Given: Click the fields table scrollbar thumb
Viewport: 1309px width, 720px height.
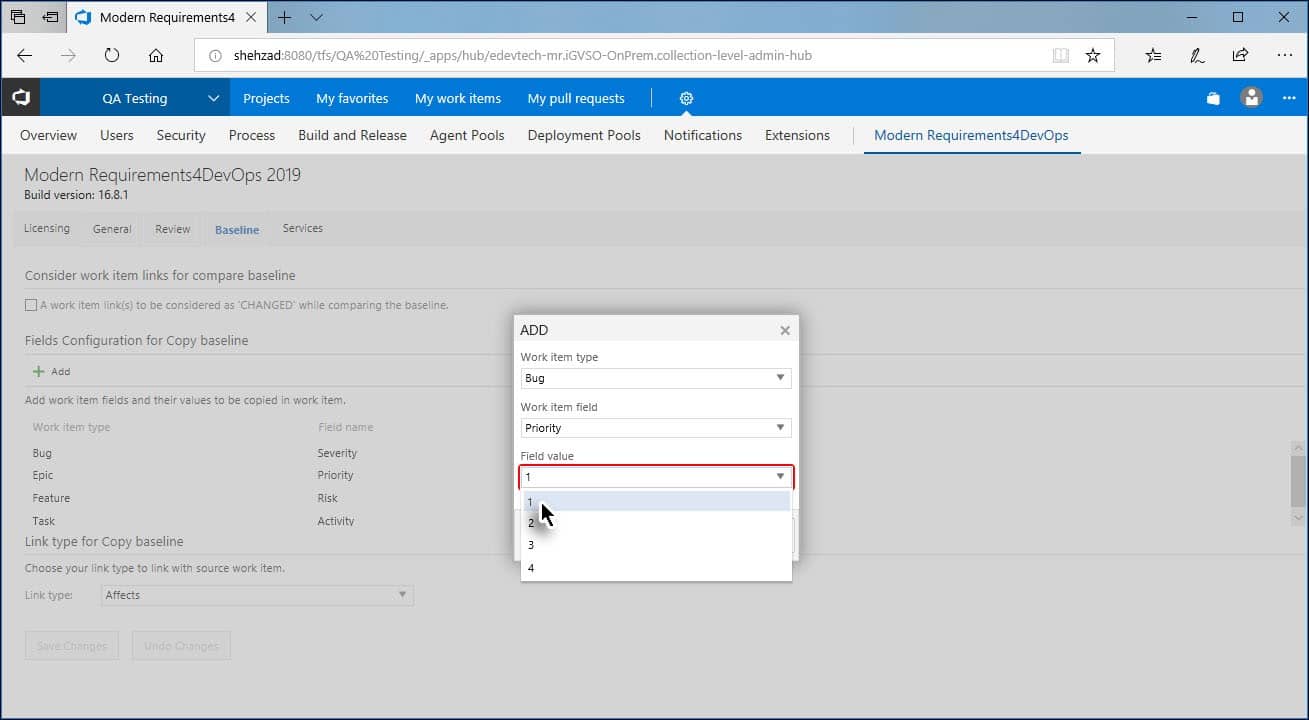Looking at the screenshot, I should pos(1299,480).
